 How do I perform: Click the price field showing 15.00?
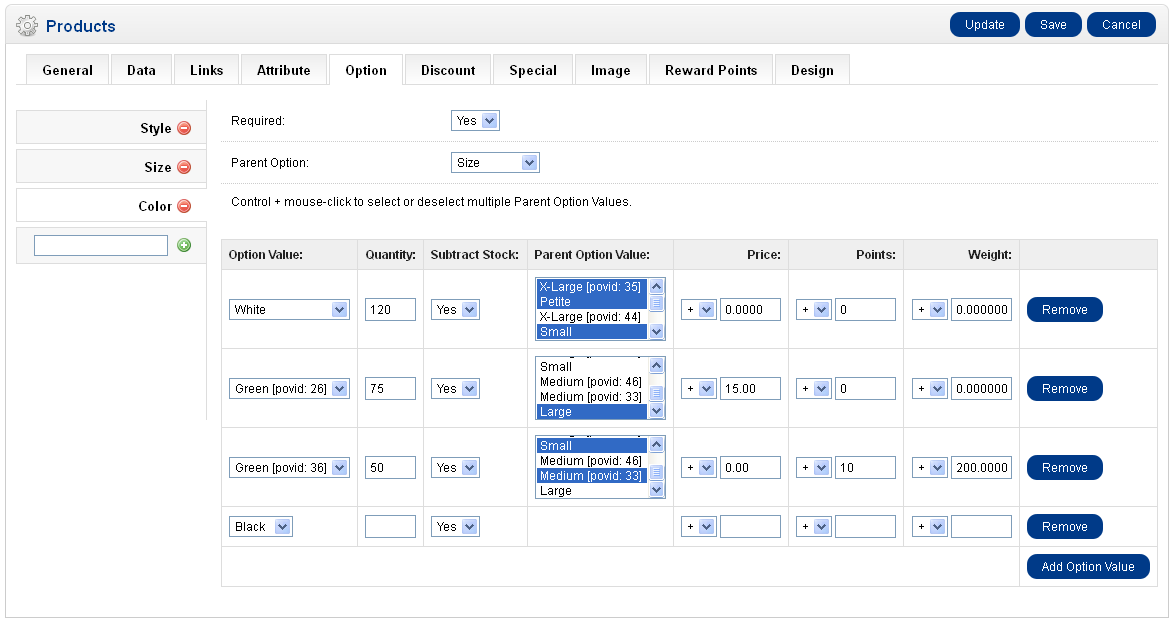750,389
